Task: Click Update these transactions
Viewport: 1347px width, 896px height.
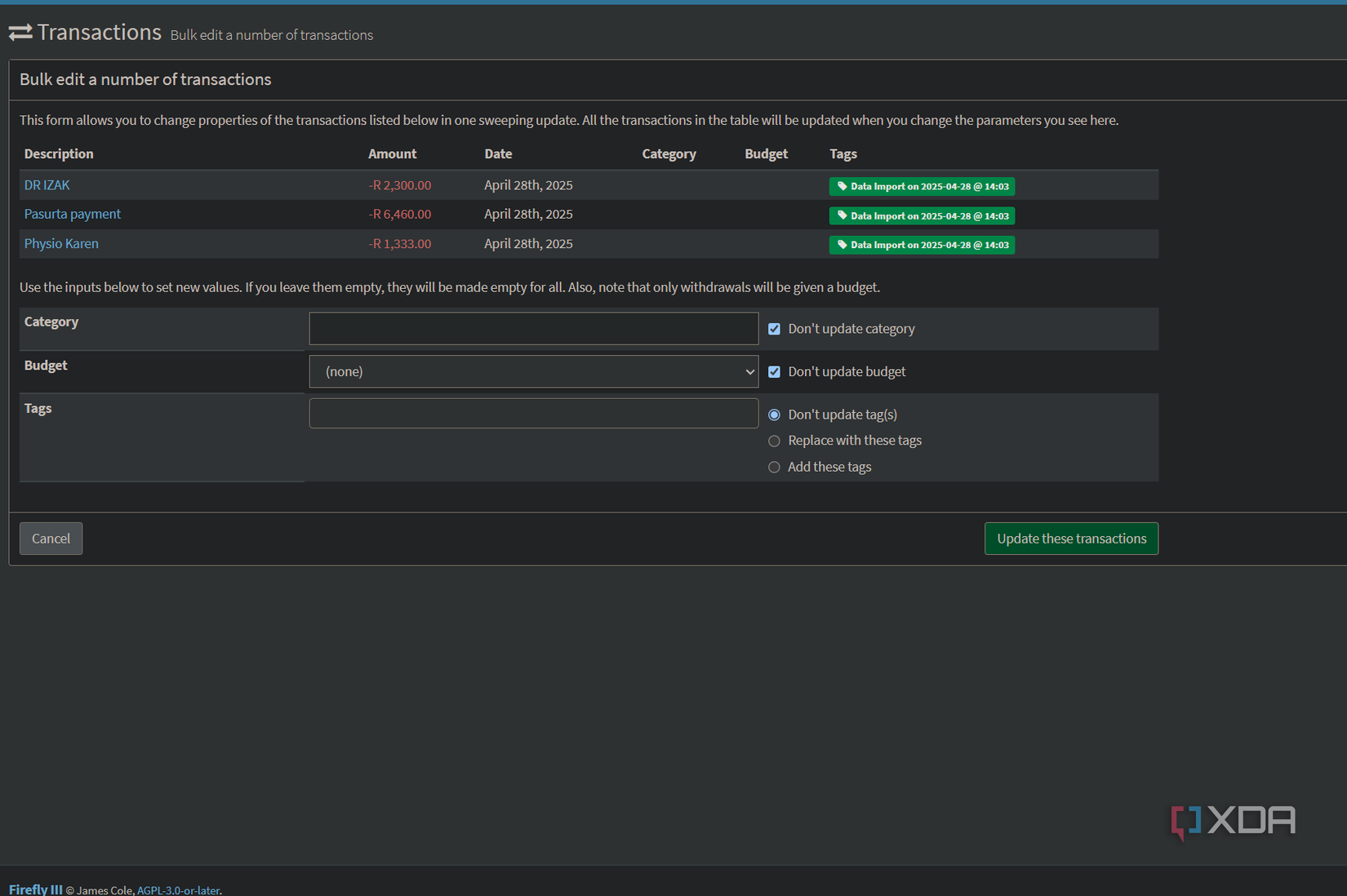Action: (x=1071, y=539)
